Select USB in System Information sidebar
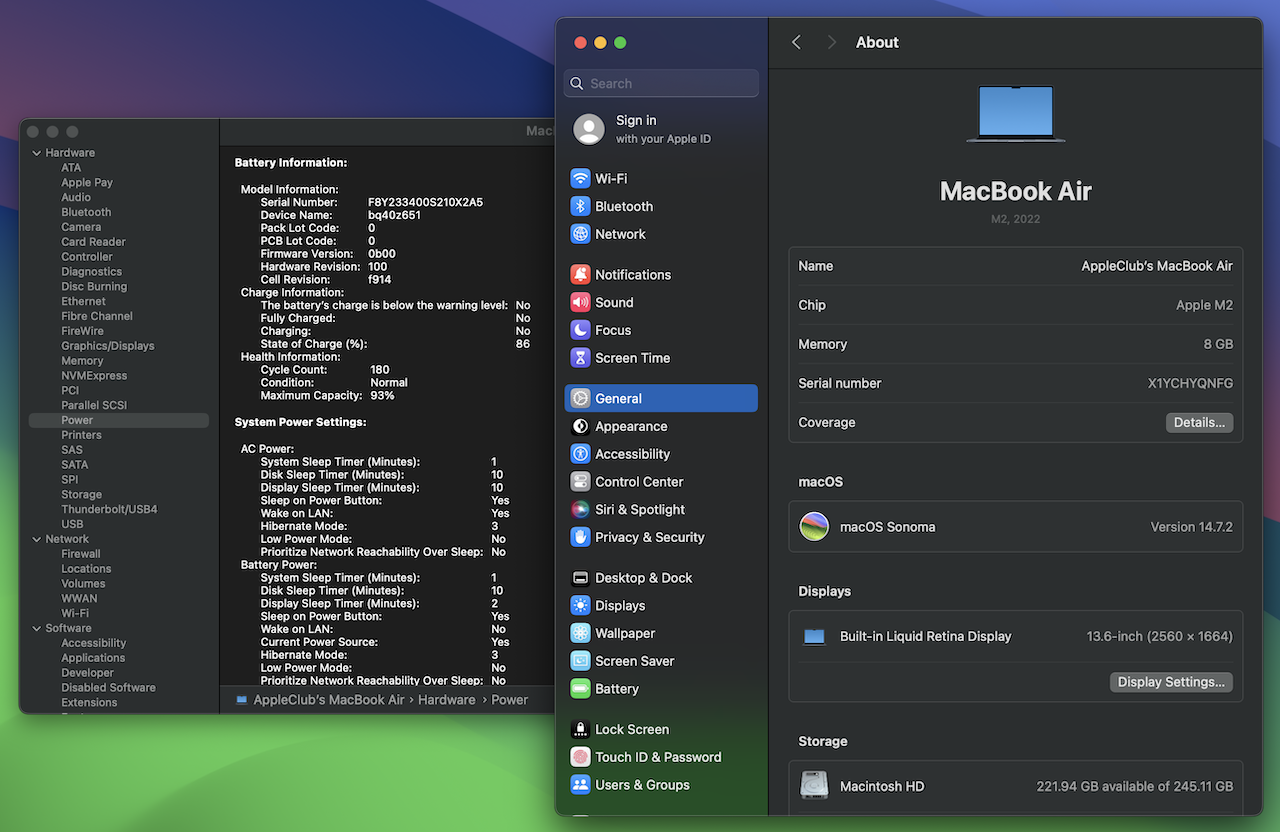This screenshot has width=1280, height=832. 72,524
